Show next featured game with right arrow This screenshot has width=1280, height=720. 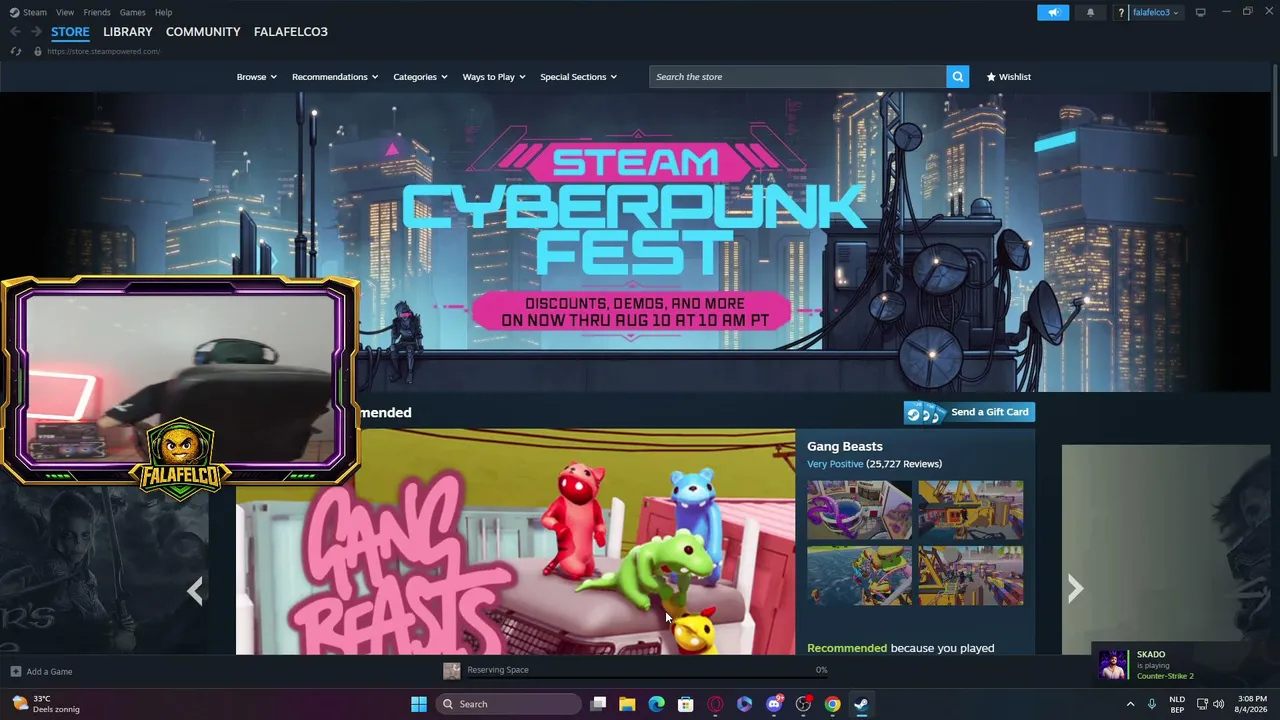[1075, 589]
